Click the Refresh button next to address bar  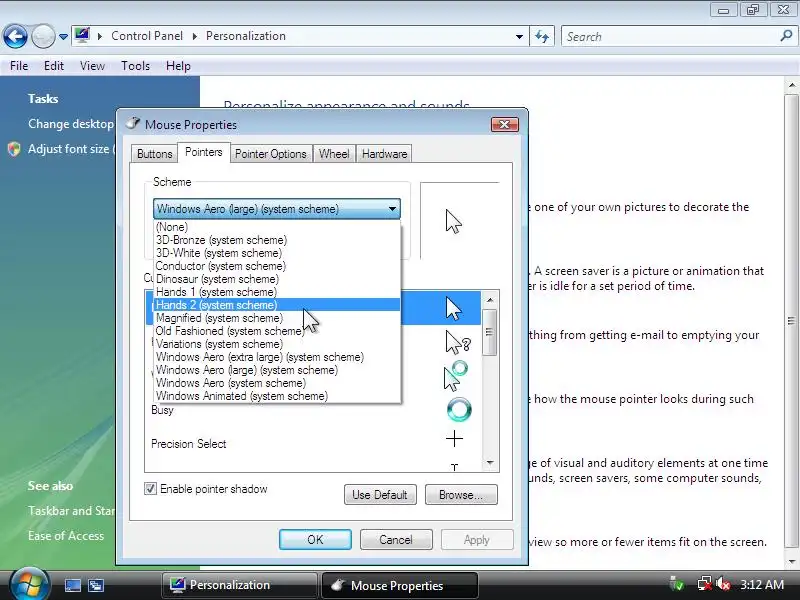[542, 37]
